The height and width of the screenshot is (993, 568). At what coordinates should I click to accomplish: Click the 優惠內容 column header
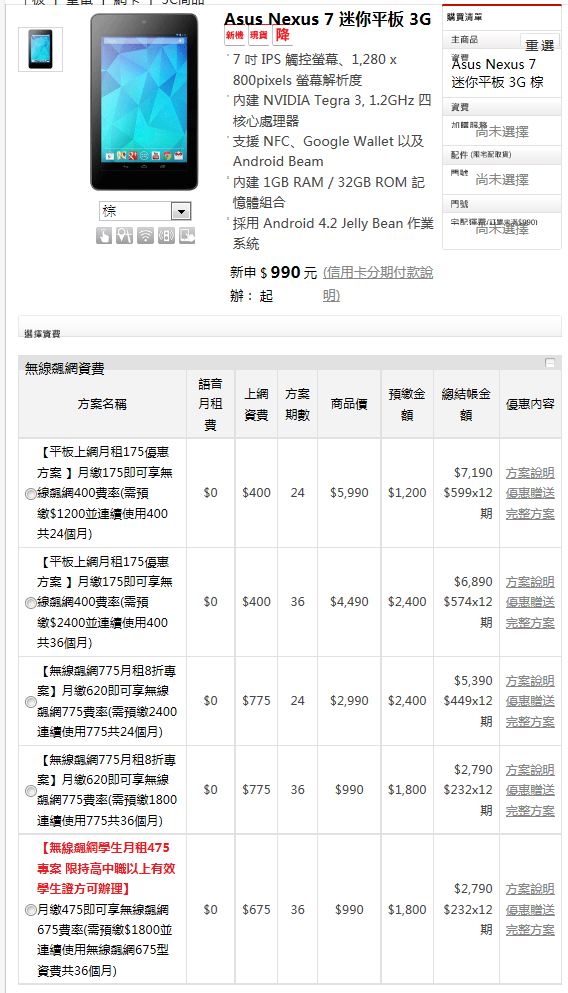pos(530,404)
